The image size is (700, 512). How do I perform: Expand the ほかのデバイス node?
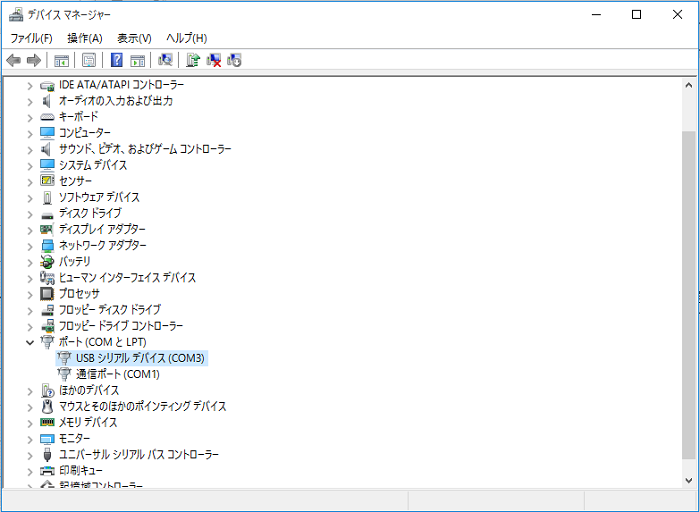[29, 390]
